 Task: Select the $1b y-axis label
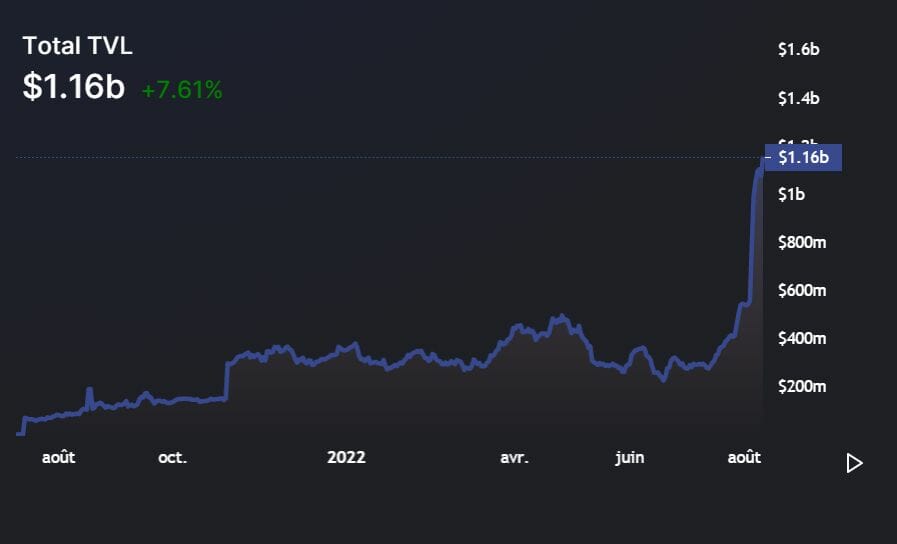pyautogui.click(x=792, y=194)
